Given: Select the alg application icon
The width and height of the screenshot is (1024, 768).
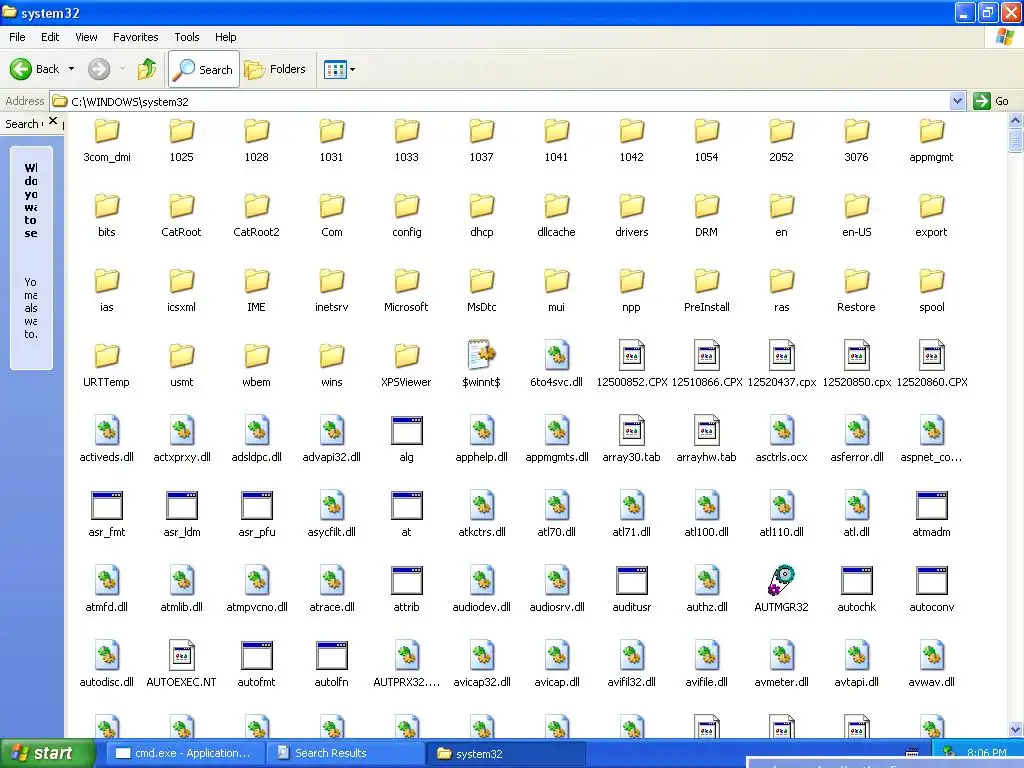Looking at the screenshot, I should point(406,430).
